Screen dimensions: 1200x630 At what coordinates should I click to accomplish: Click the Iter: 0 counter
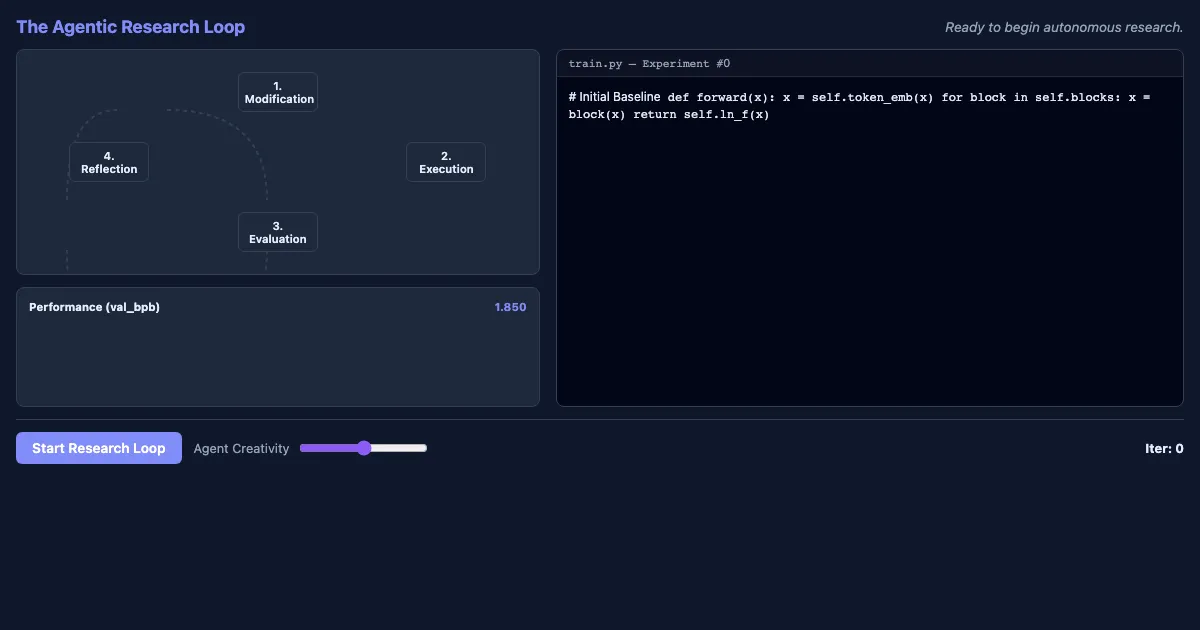pos(1164,449)
